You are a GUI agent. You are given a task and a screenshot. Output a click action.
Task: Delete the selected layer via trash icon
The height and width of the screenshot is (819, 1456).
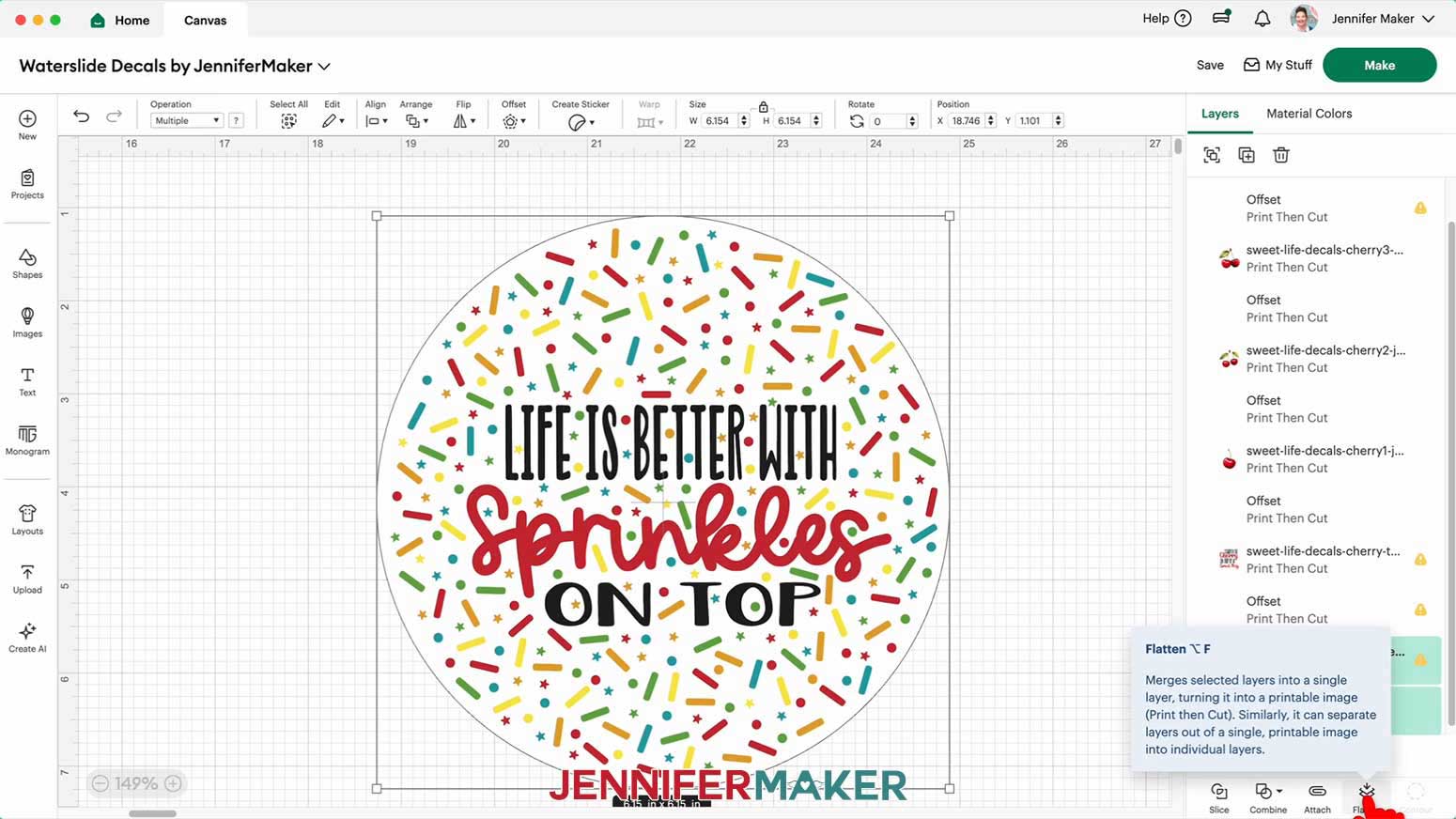[1281, 155]
